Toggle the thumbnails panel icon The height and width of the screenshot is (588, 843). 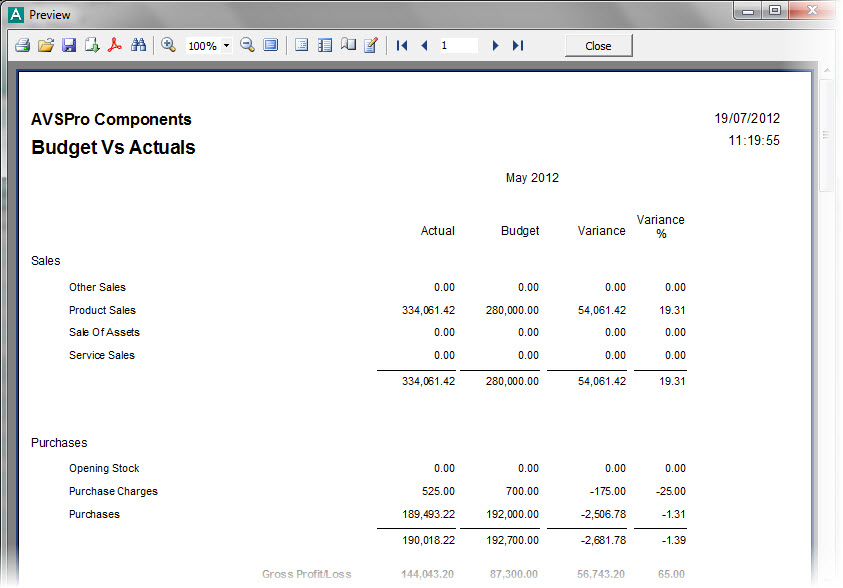coord(325,46)
